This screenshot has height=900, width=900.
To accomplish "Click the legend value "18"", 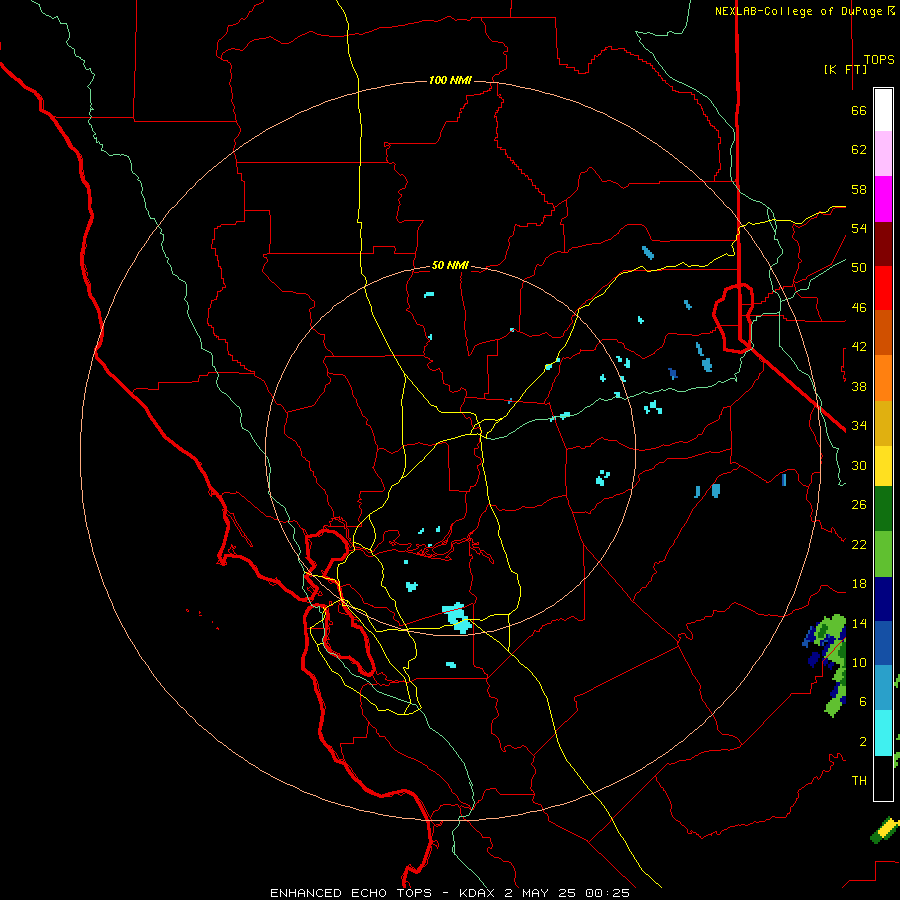I will tap(859, 584).
